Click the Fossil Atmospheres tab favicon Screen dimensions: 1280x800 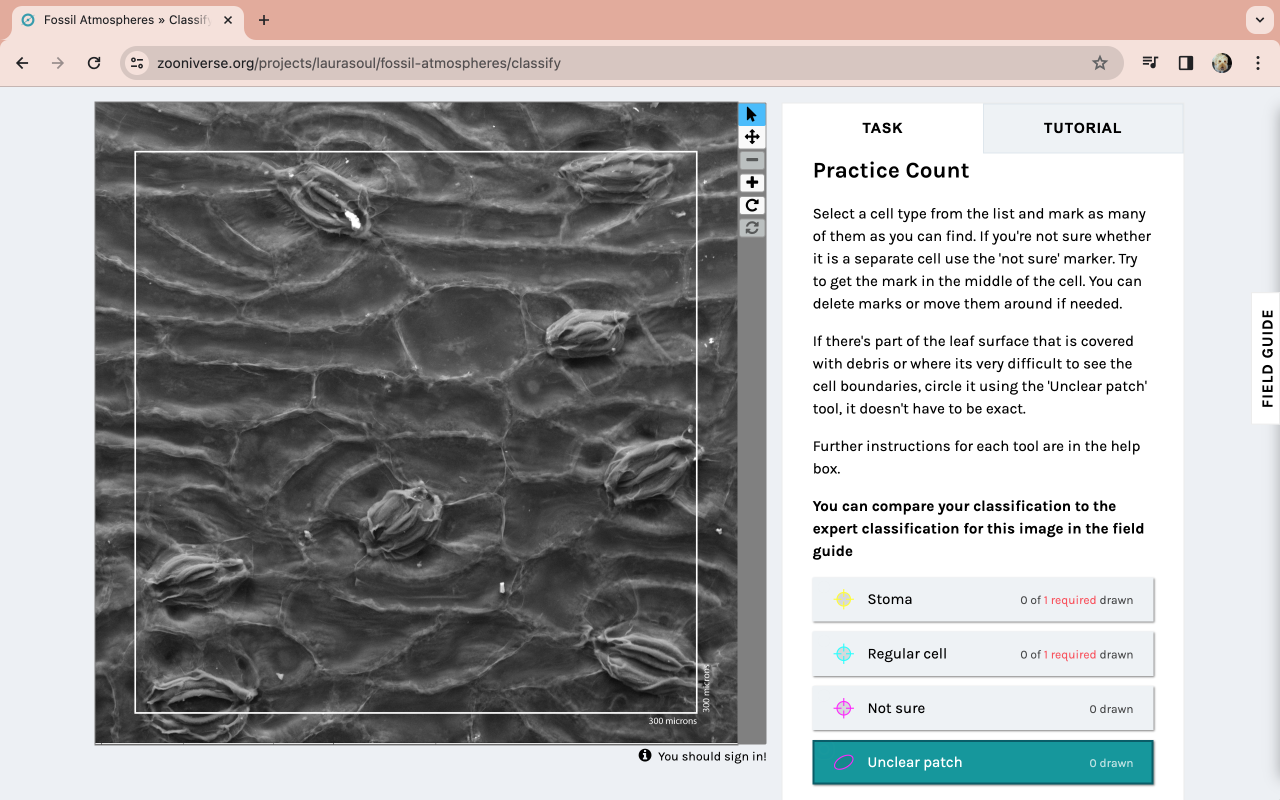(28, 20)
